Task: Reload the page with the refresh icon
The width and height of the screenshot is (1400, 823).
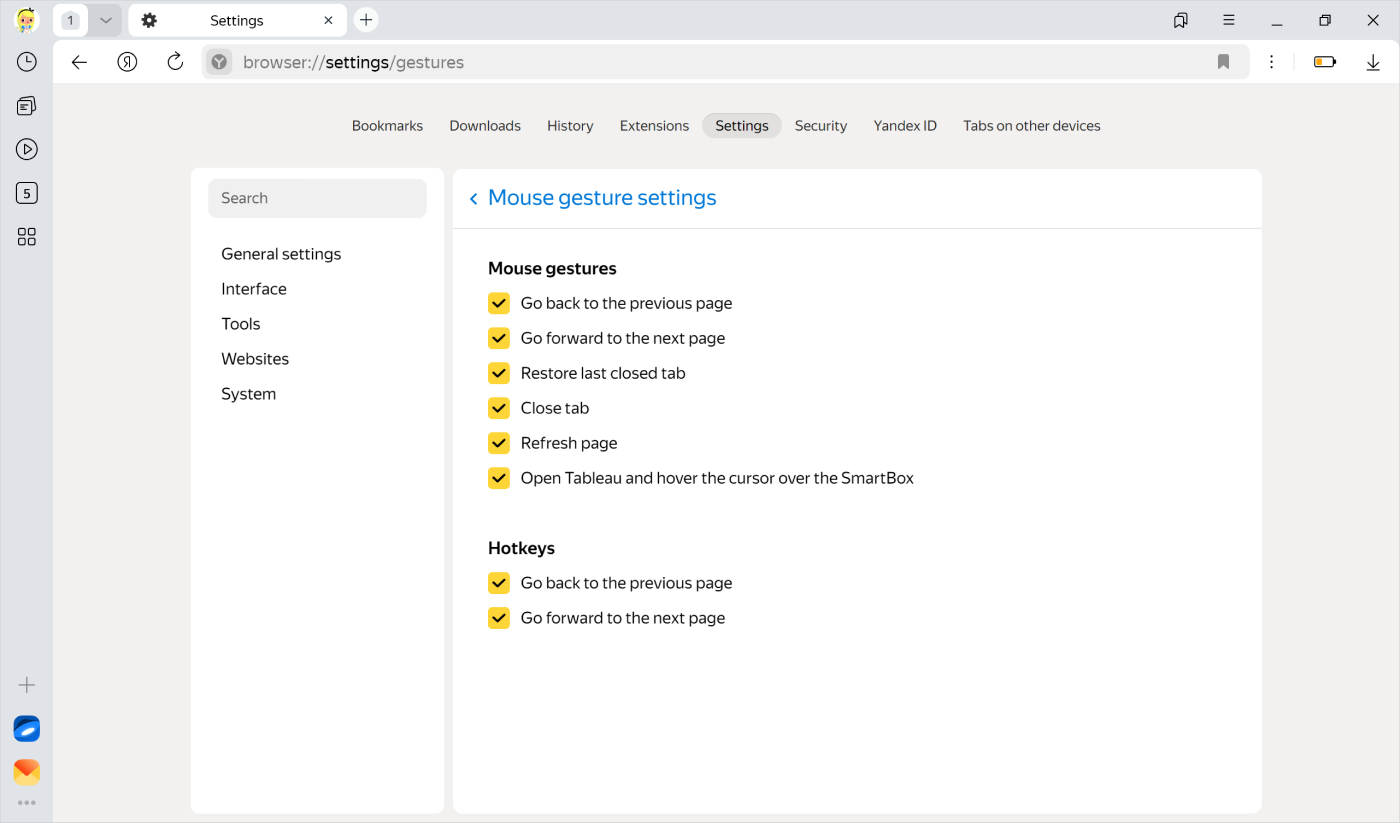Action: click(175, 62)
